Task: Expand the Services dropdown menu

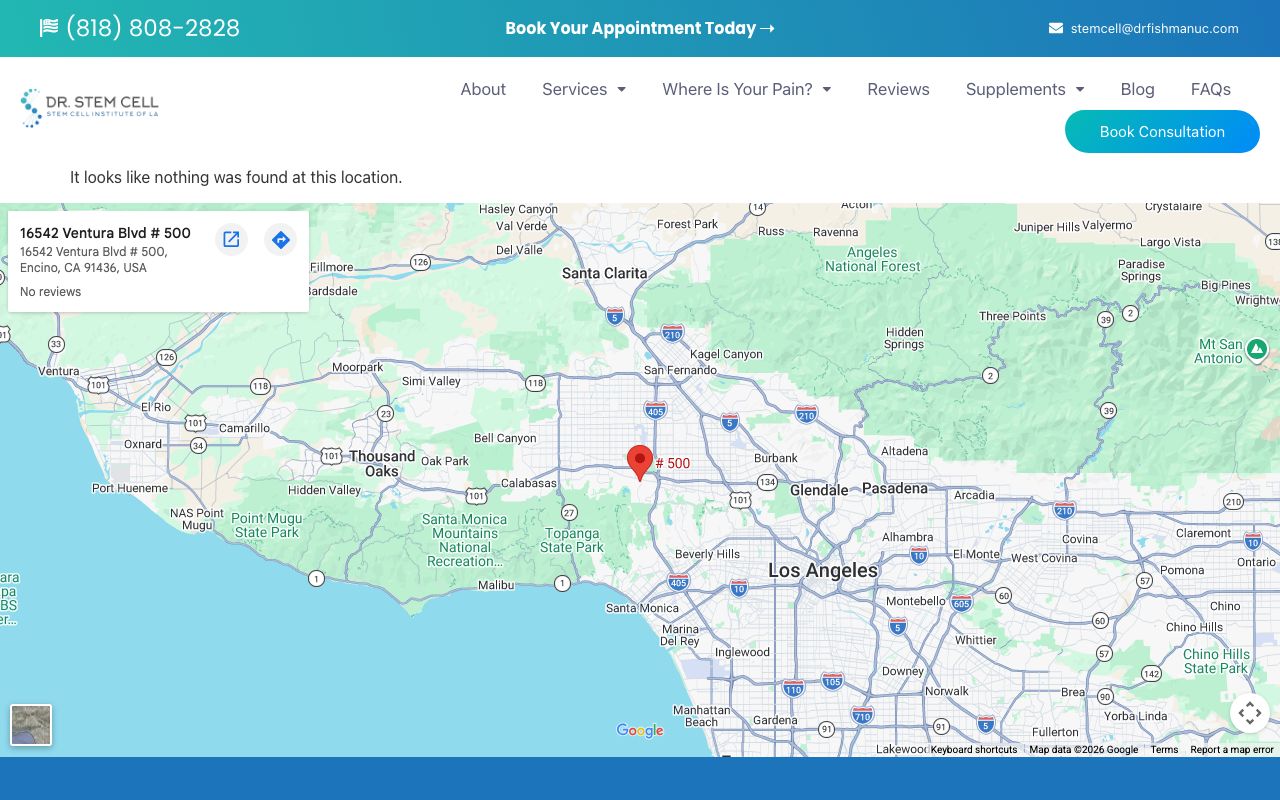Action: click(584, 89)
